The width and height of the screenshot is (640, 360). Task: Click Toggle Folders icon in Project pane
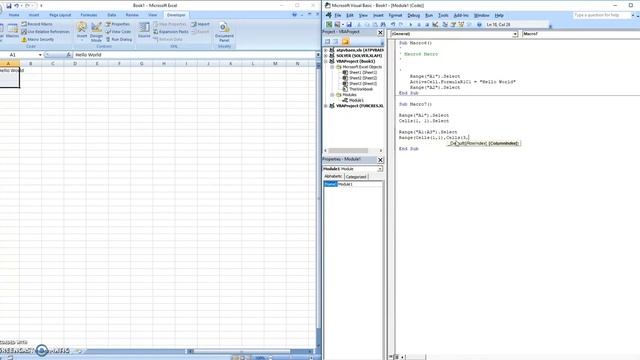(346, 42)
